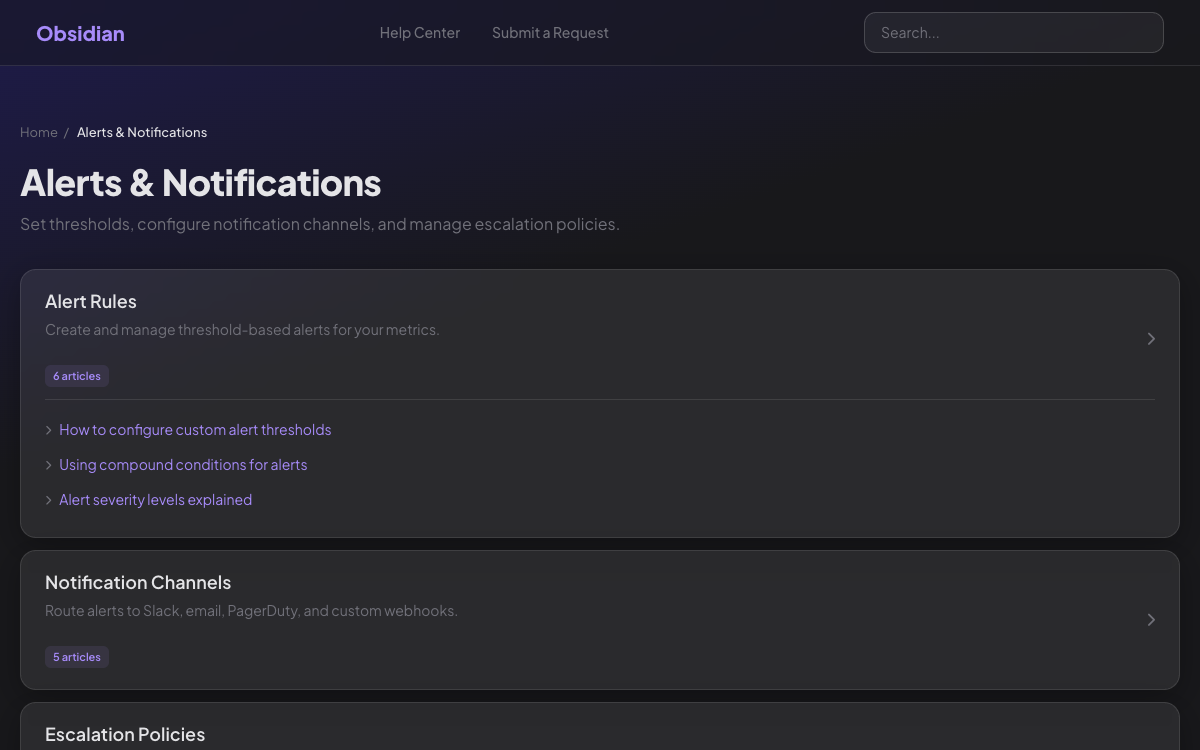1200x750 pixels.
Task: Click the 6 articles badge
Action: (77, 376)
